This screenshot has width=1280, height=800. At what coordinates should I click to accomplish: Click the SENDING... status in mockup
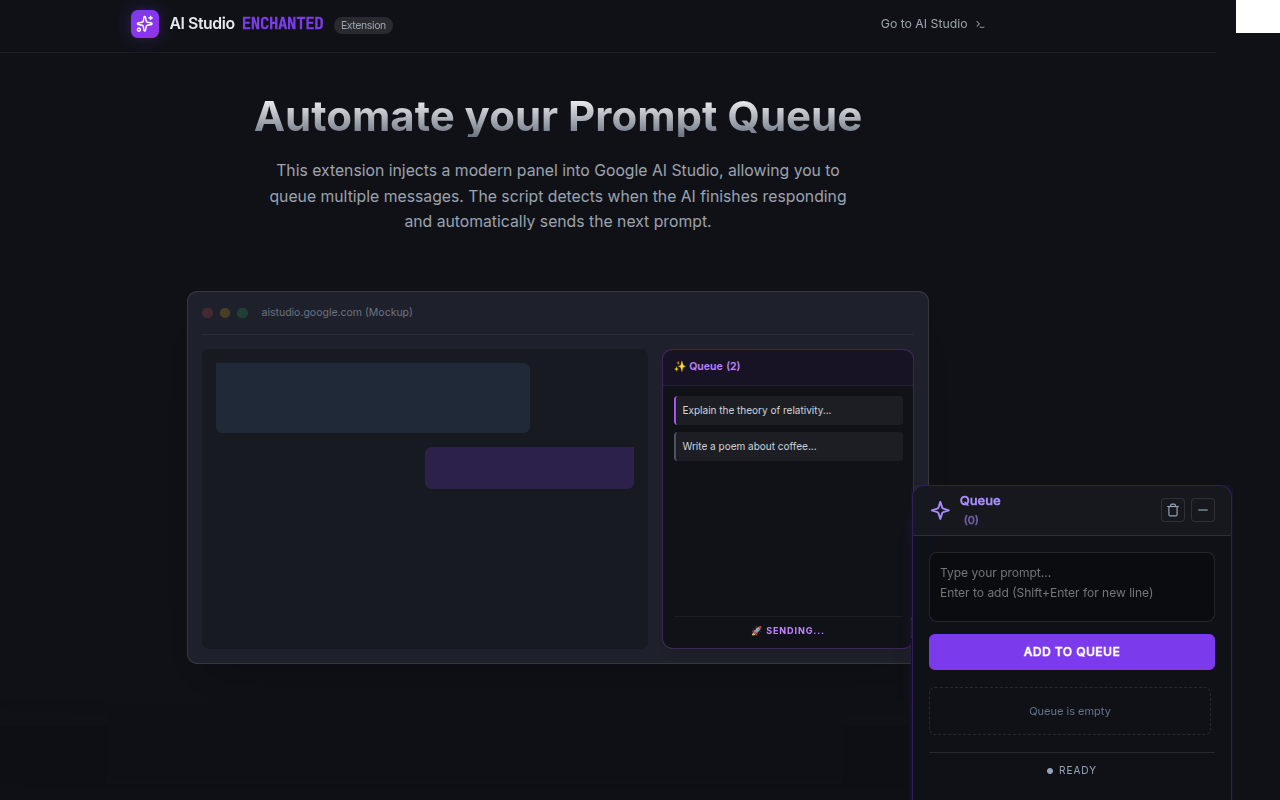[788, 631]
